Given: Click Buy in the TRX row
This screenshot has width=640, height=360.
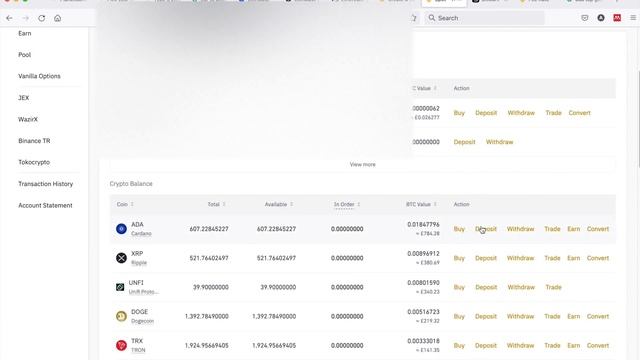Looking at the screenshot, I should (x=459, y=345).
